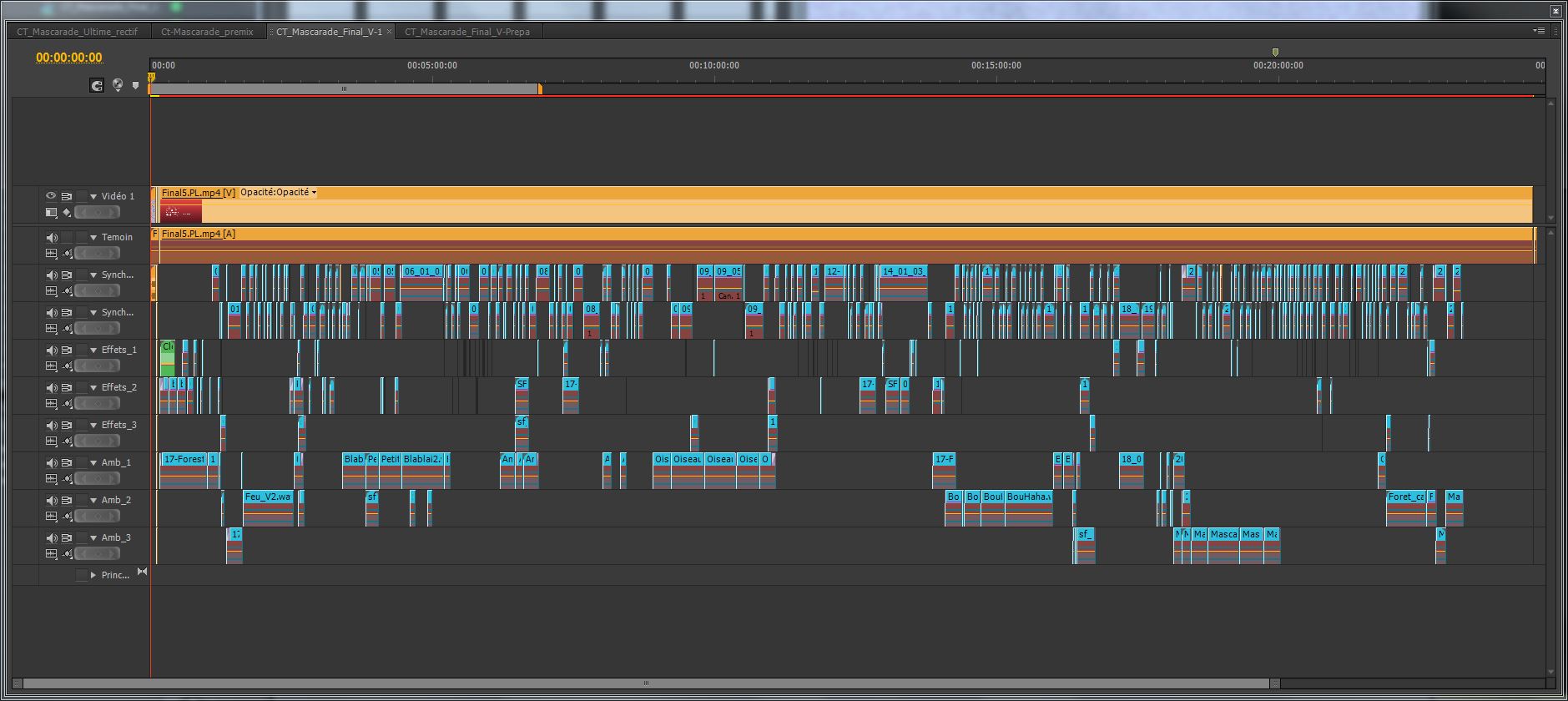Click the 00:00:00:00 timecode field
The height and width of the screenshot is (701, 1568).
pyautogui.click(x=69, y=58)
